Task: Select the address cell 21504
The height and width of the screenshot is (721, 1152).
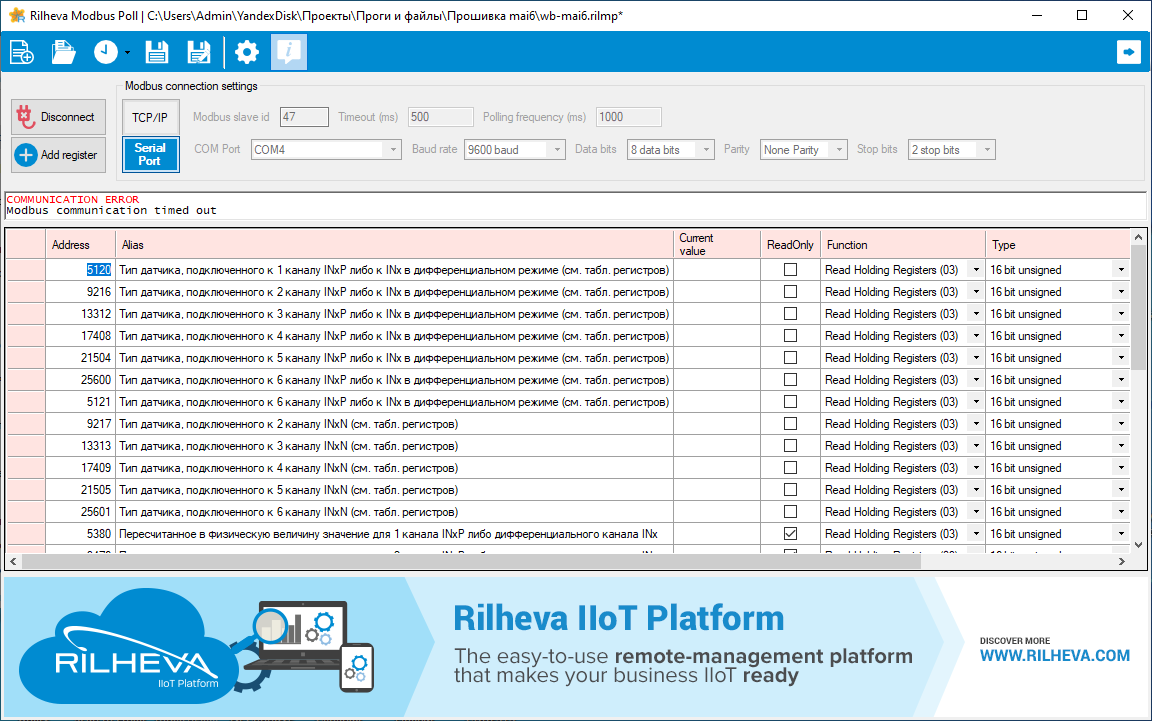Action: 80,358
